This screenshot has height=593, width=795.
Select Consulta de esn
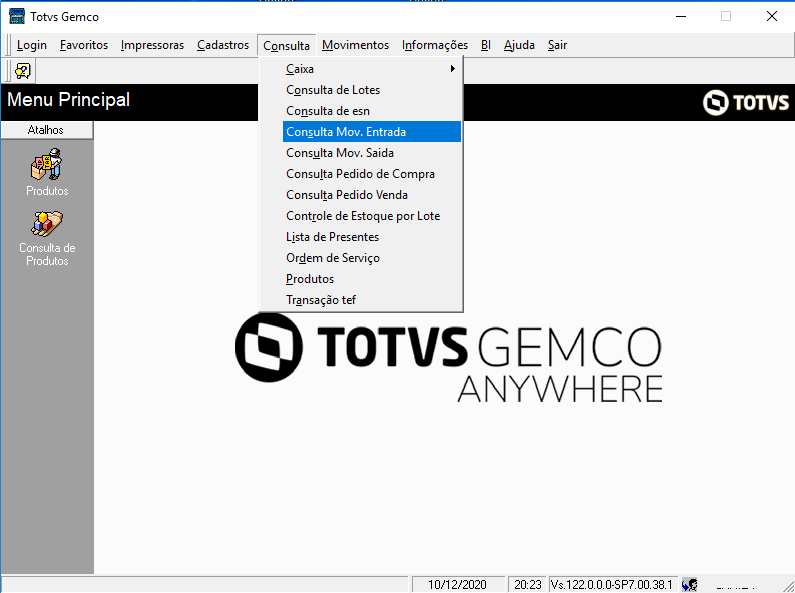[372, 111]
